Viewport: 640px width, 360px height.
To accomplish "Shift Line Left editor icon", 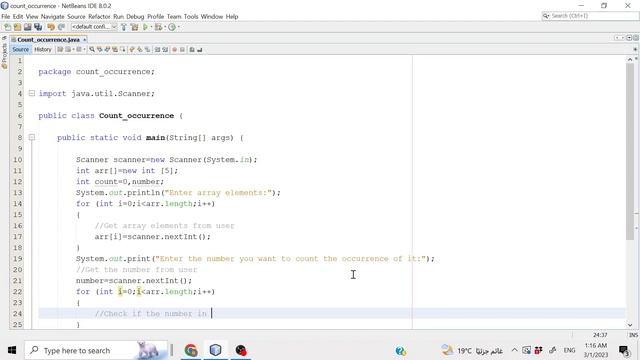I will click(157, 49).
